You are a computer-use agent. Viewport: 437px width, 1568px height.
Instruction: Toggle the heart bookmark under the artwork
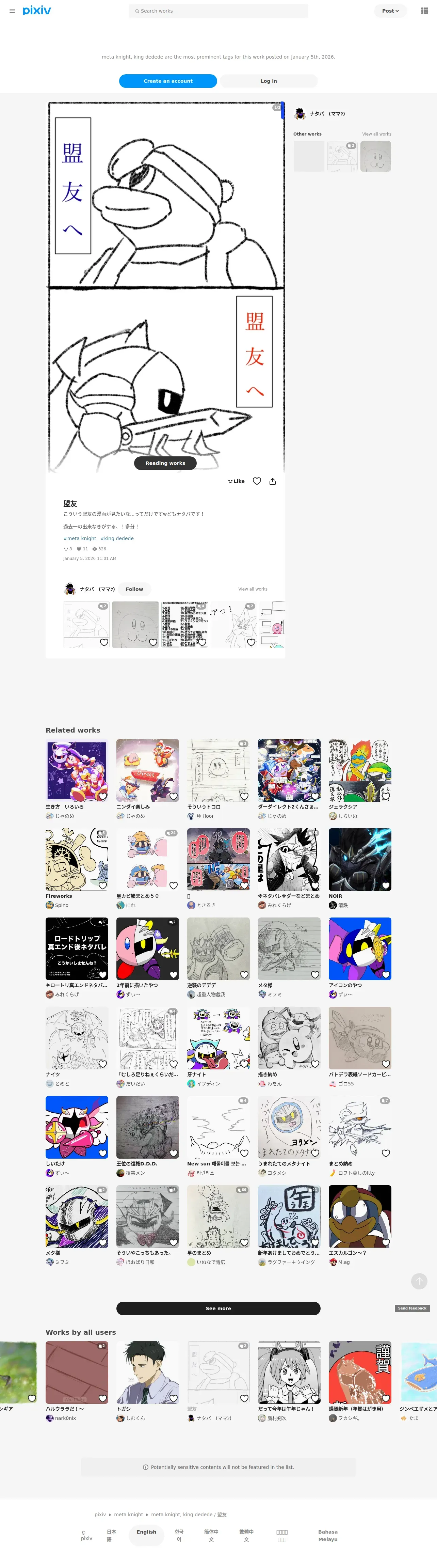(x=257, y=481)
